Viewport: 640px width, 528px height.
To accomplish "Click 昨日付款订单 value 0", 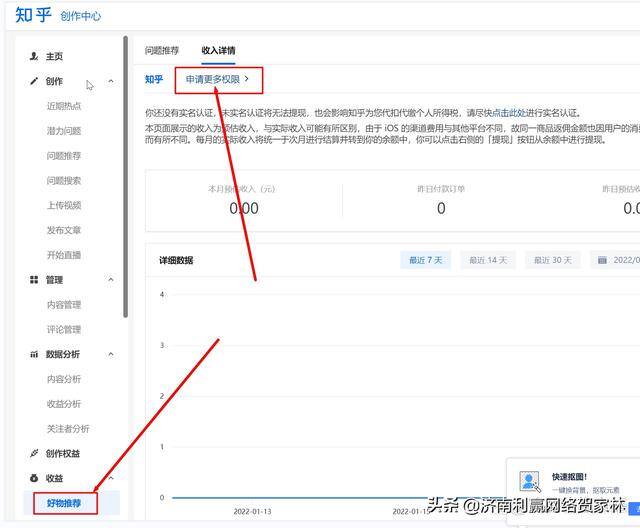I will point(441,209).
